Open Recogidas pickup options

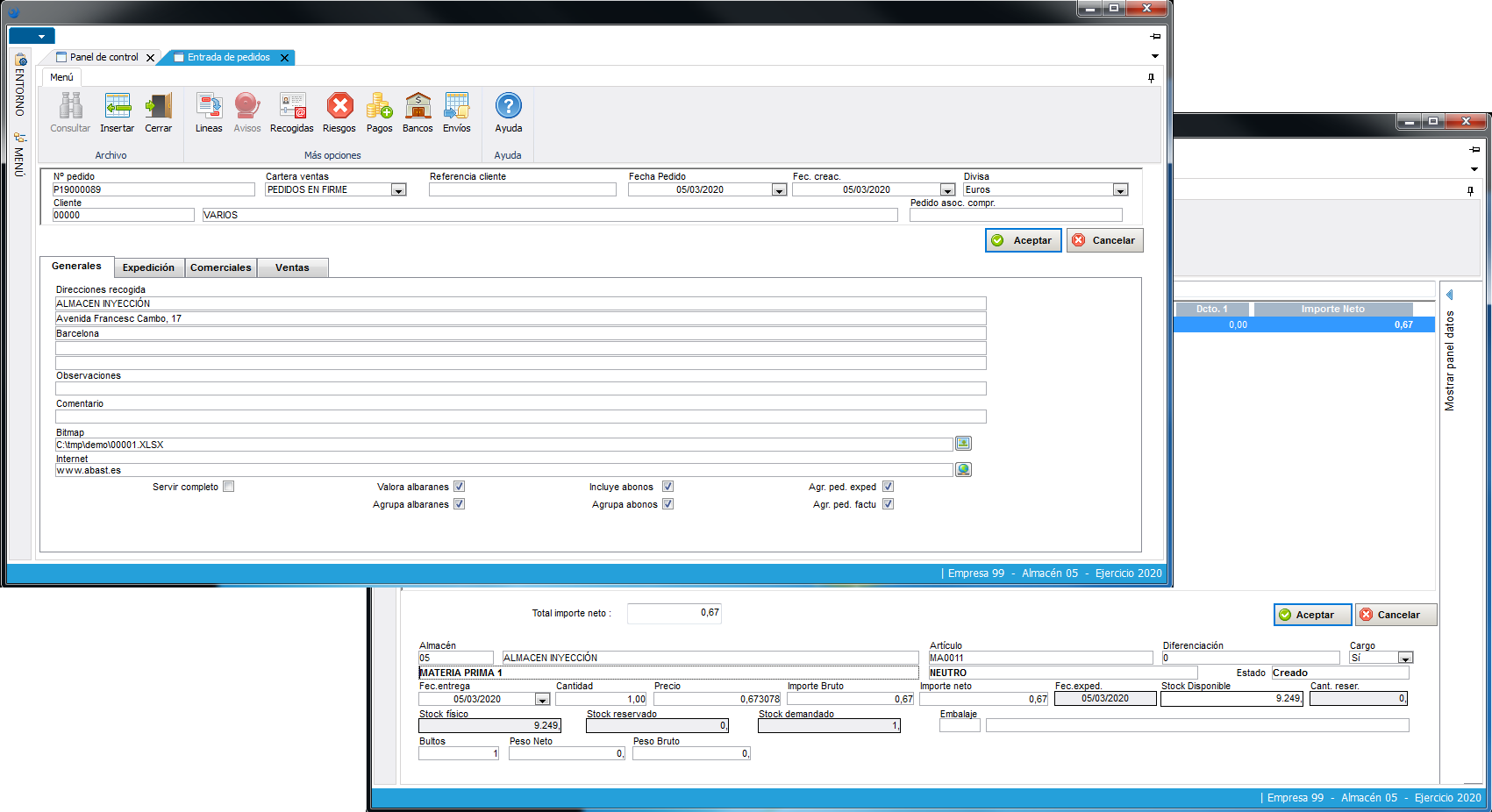click(x=292, y=107)
